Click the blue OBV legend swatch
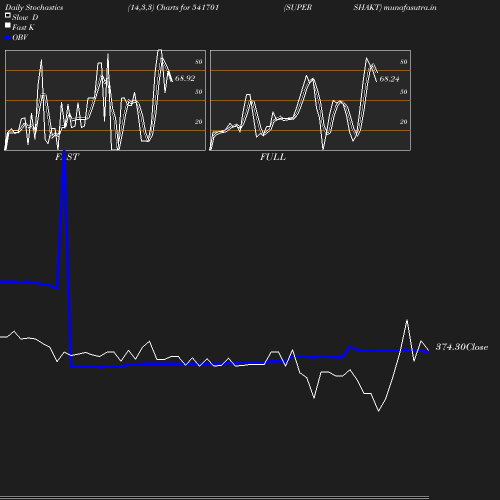This screenshot has height=500, width=500. tap(8, 38)
